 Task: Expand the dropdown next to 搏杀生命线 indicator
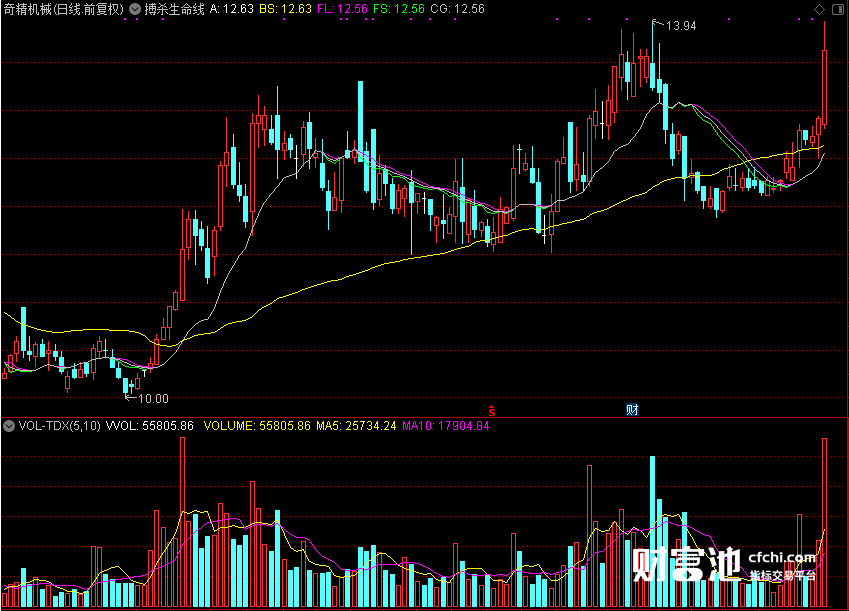point(135,9)
